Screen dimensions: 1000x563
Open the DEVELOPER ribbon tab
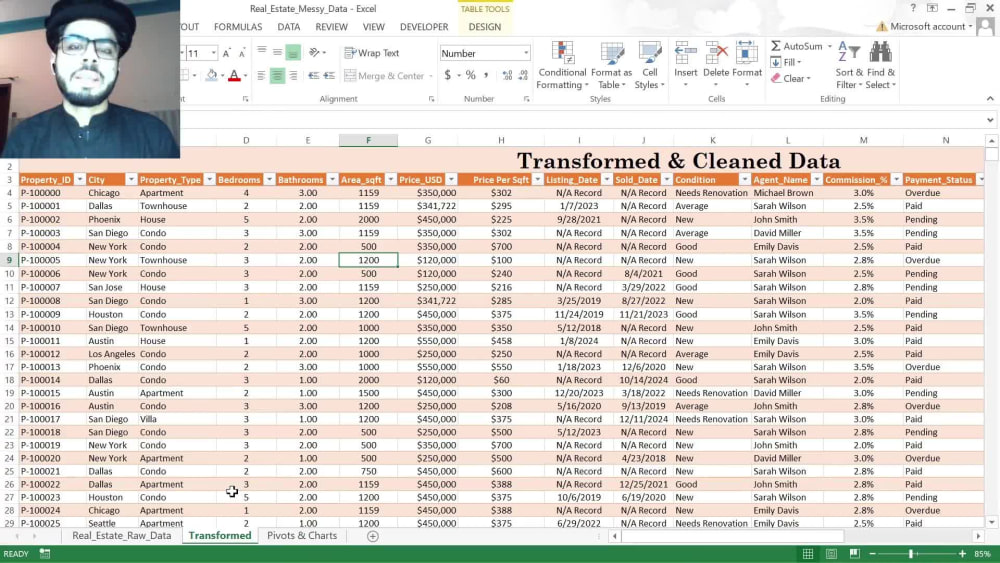(424, 27)
